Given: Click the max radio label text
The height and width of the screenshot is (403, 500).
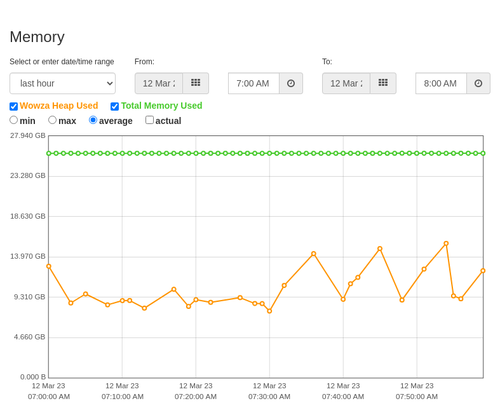Looking at the screenshot, I should tap(67, 121).
